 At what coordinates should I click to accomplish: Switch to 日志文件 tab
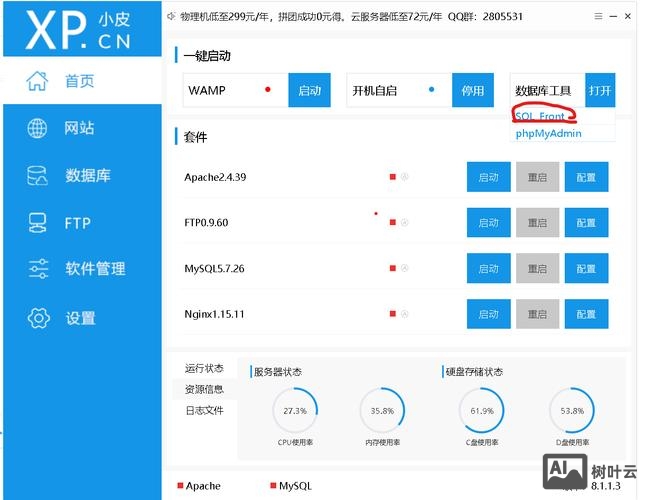(x=204, y=410)
